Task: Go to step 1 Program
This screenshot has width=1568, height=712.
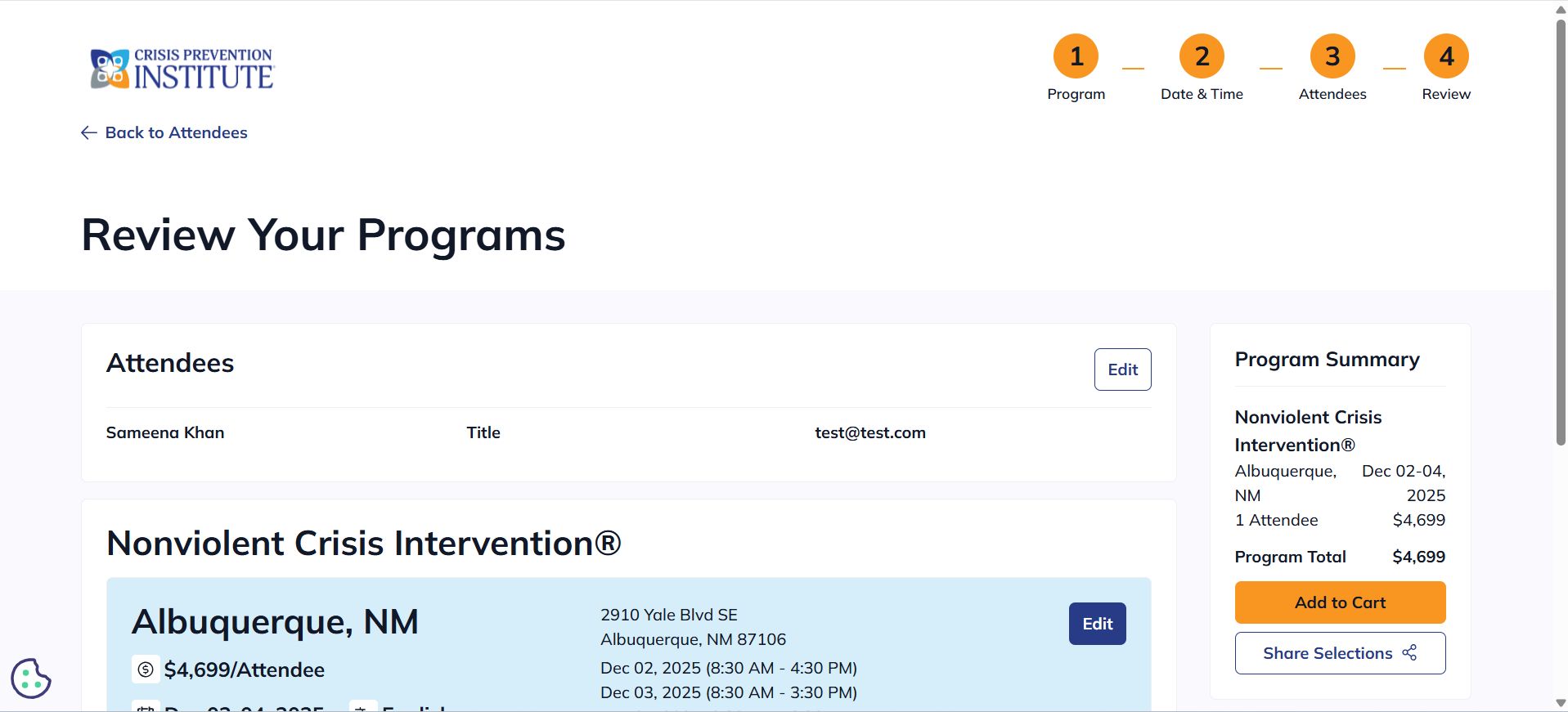Action: 1076,68
